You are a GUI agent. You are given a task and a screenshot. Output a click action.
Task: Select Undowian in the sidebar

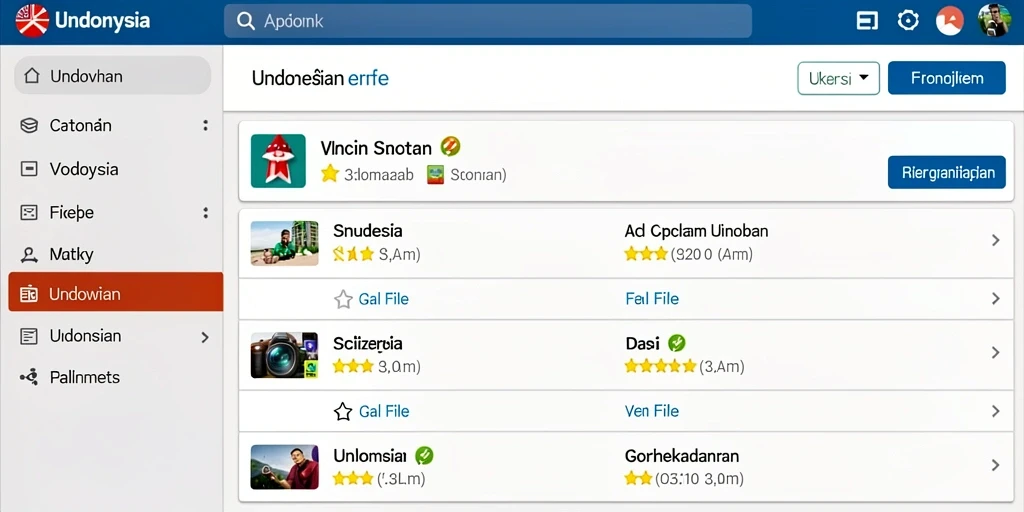[x=116, y=292]
